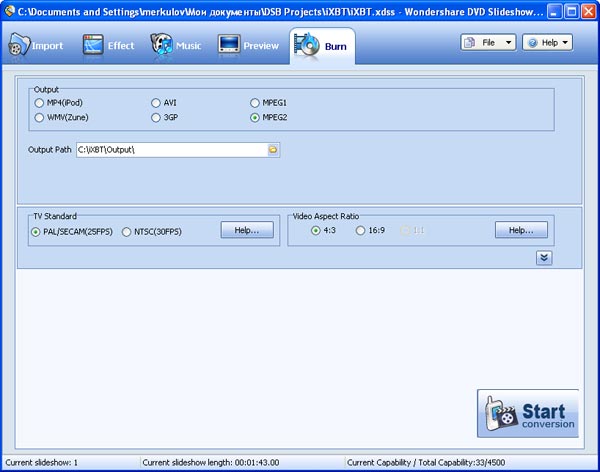Minimize the Wondershare window
Viewport: 600px width, 472px height.
554,12
